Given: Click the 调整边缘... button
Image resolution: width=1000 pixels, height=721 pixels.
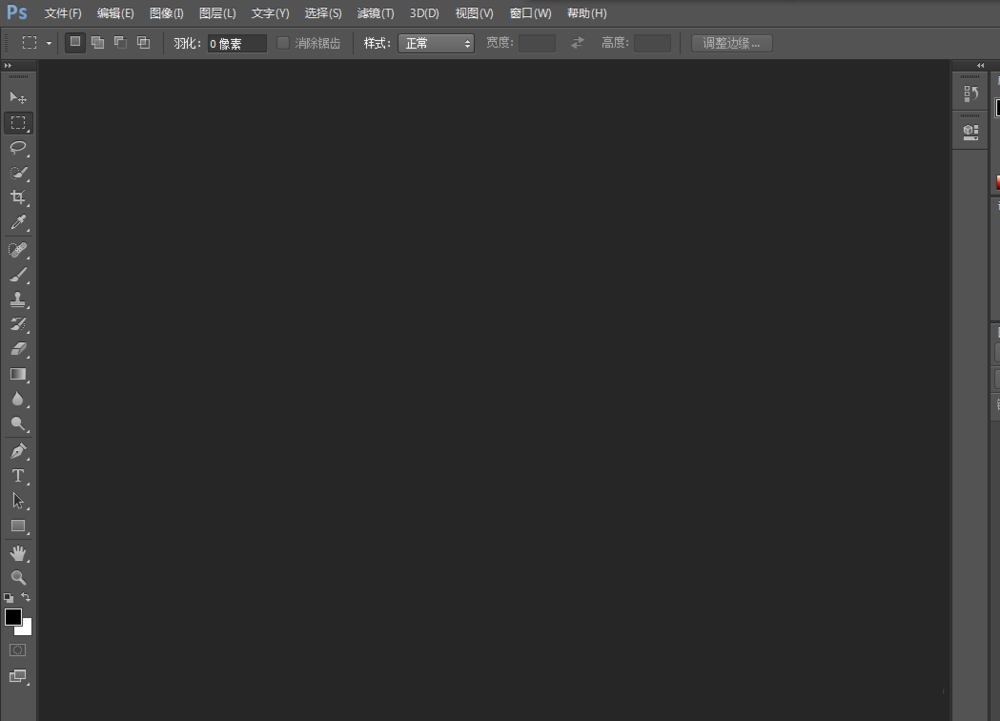Looking at the screenshot, I should (x=732, y=43).
